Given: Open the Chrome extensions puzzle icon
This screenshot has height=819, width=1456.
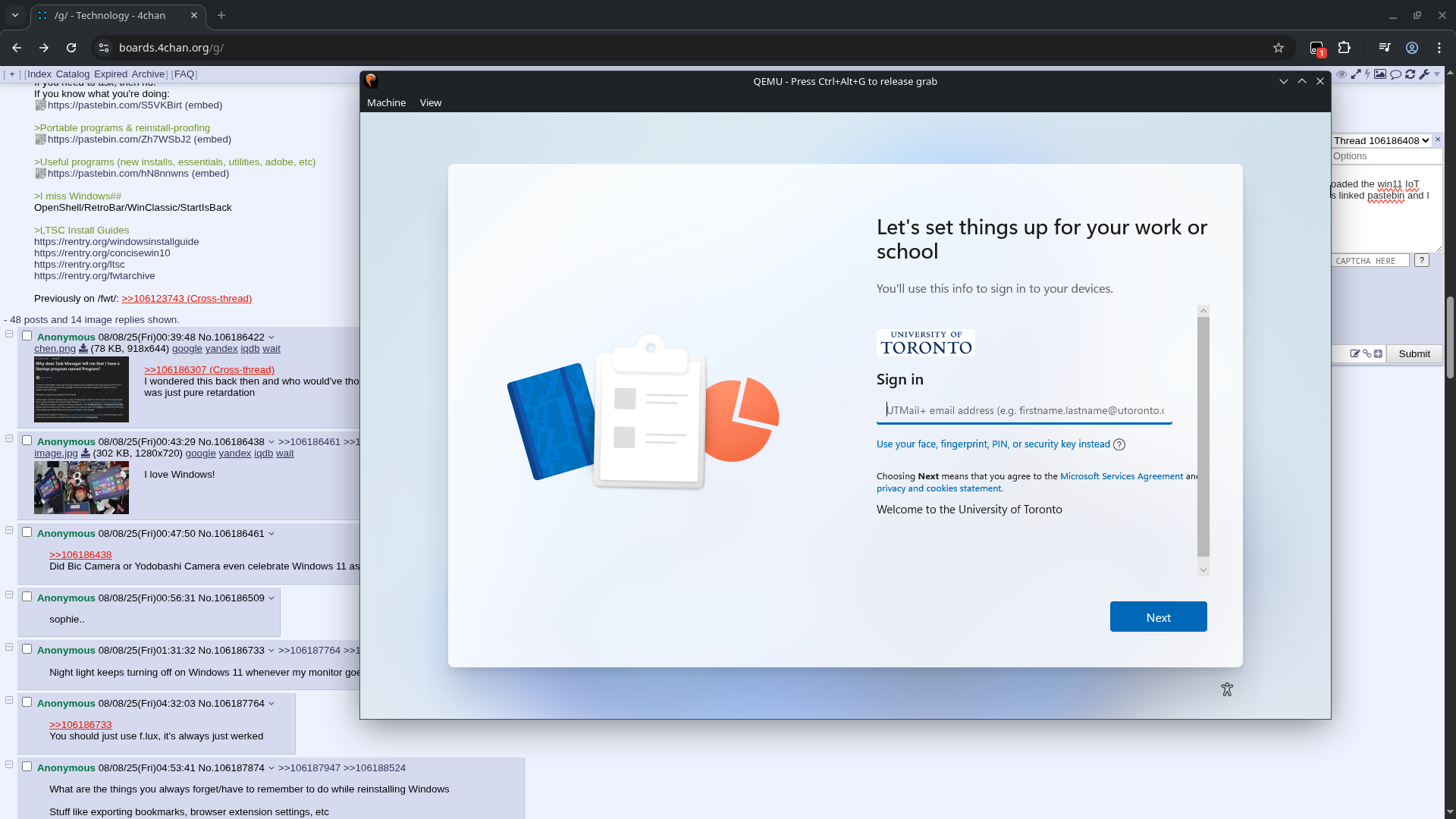Looking at the screenshot, I should tap(1345, 48).
